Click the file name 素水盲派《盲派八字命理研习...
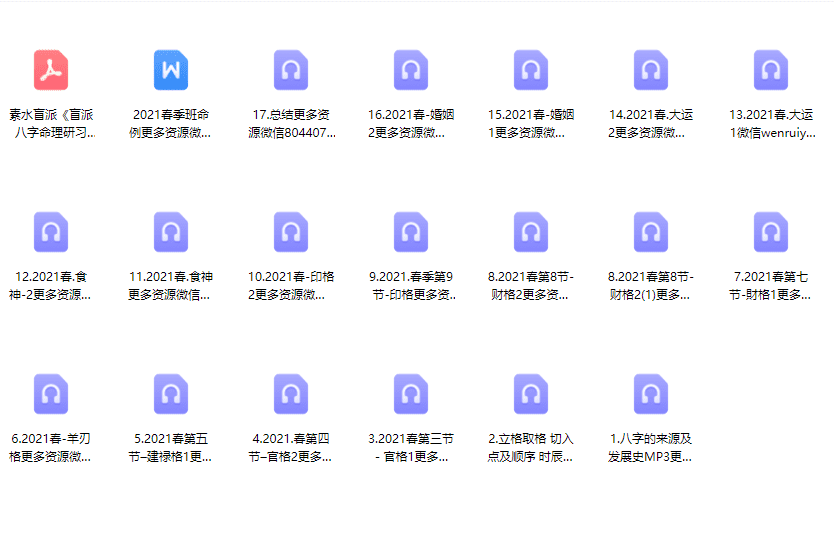The image size is (834, 537). [52, 124]
